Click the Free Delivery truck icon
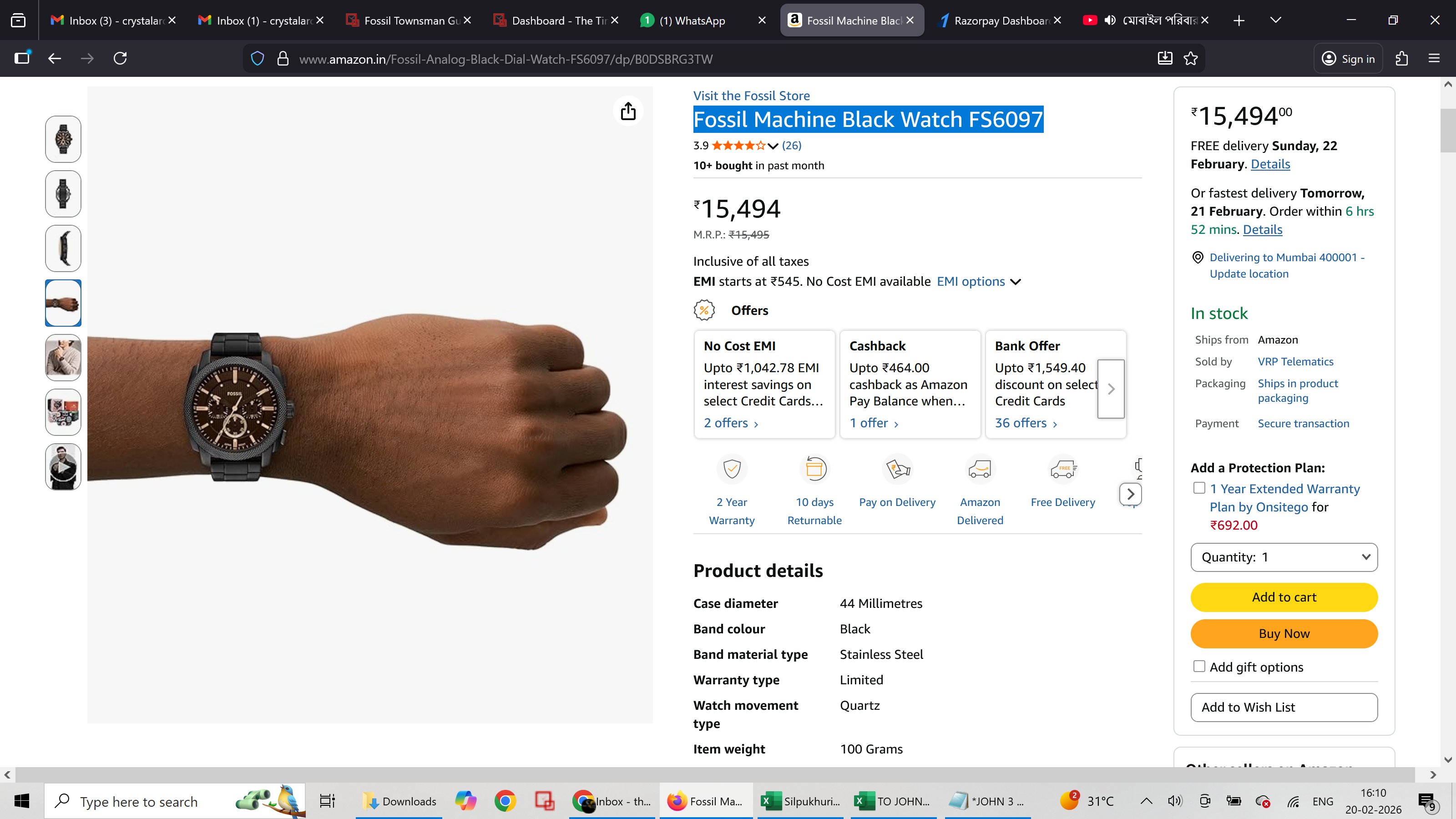This screenshot has height=819, width=1456. (1062, 469)
